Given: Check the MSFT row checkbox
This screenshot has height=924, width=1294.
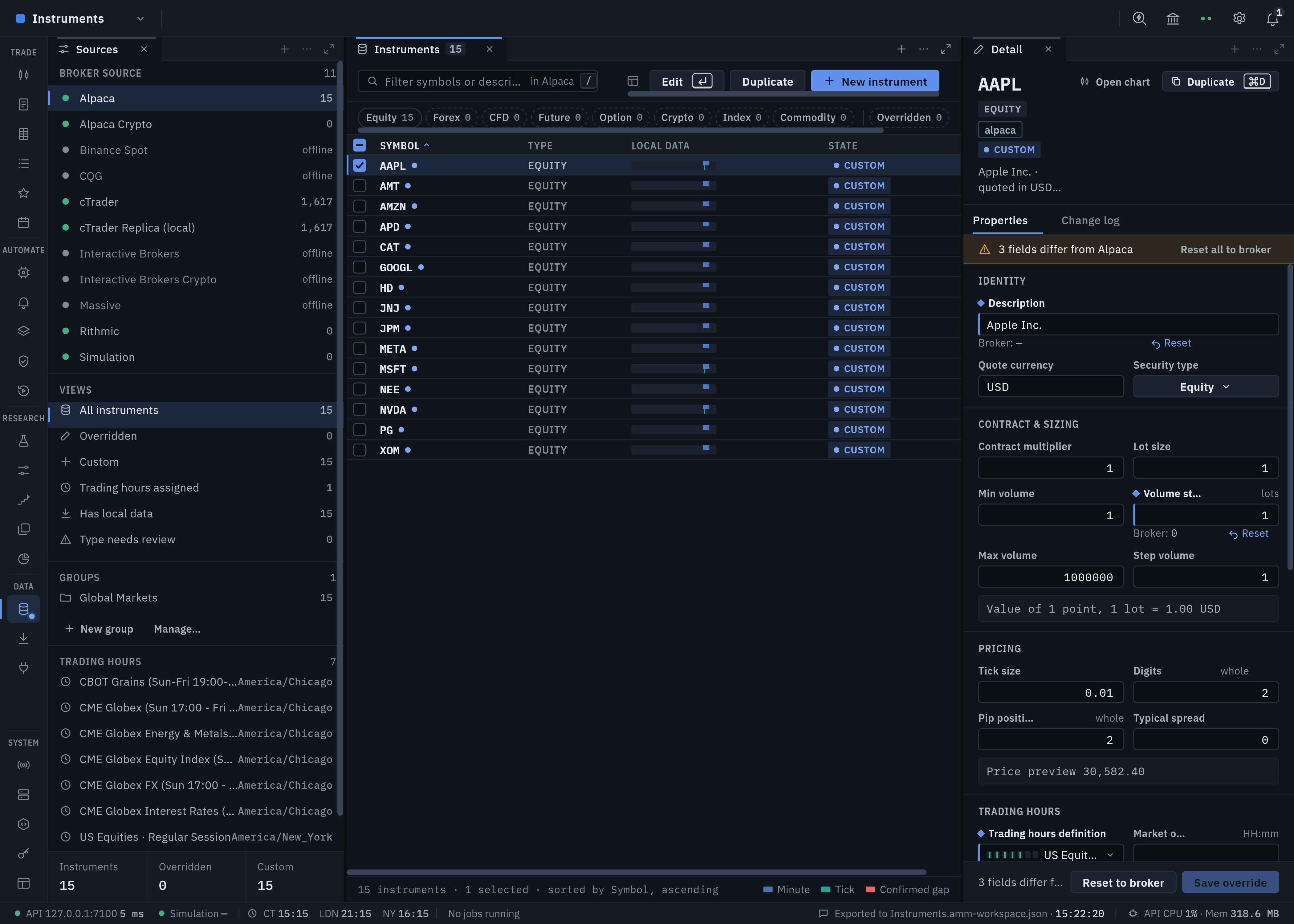Looking at the screenshot, I should tap(360, 369).
